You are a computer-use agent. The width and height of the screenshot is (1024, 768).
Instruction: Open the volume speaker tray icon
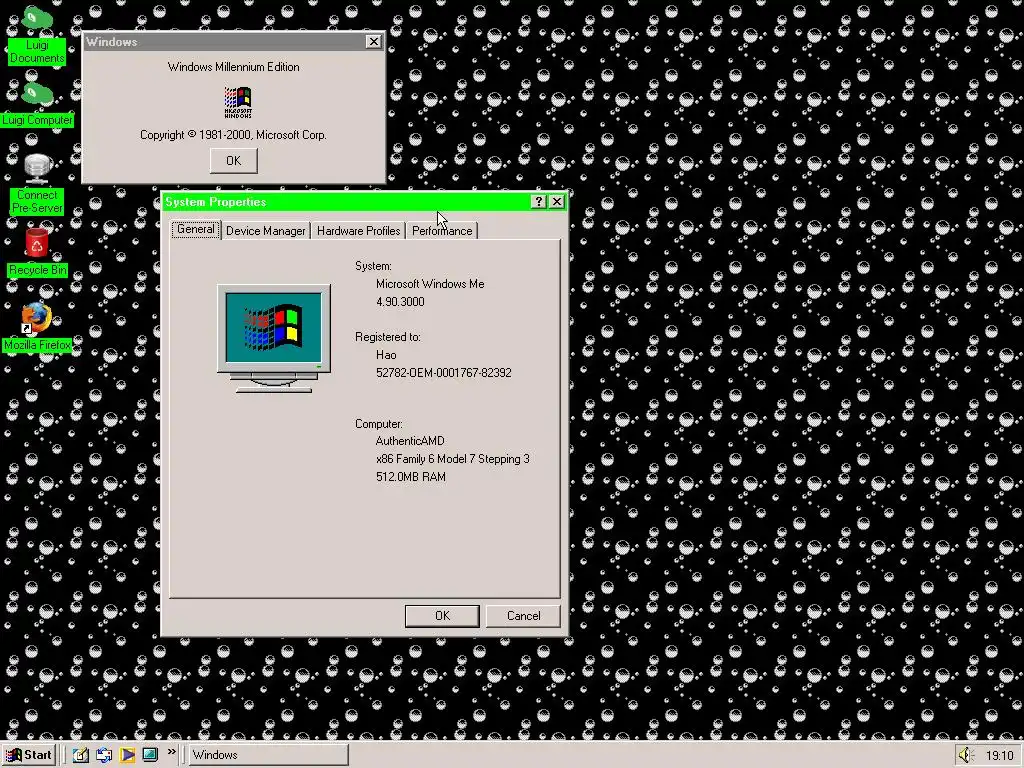(966, 755)
